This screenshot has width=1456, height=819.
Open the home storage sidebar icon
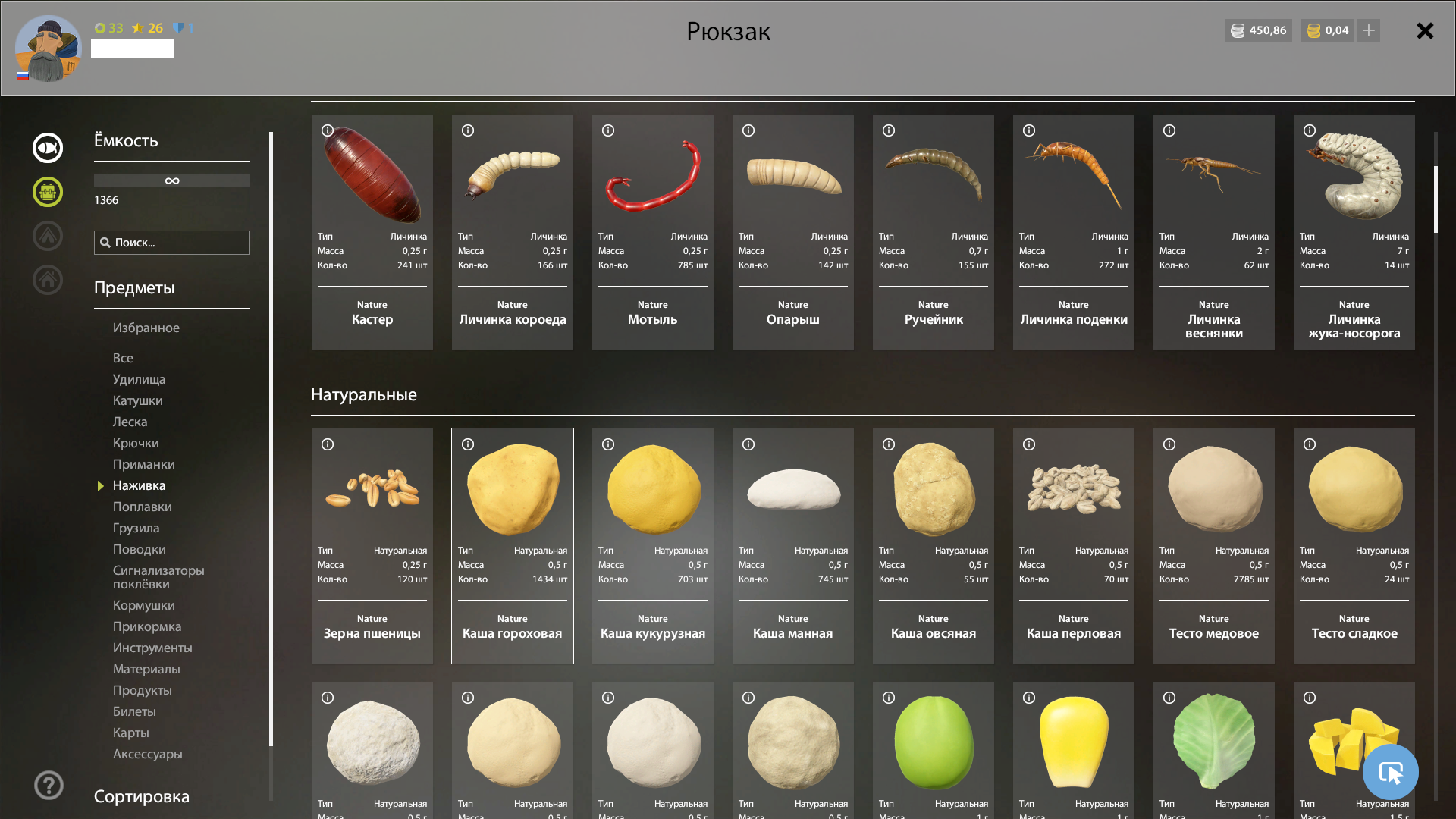click(x=47, y=280)
